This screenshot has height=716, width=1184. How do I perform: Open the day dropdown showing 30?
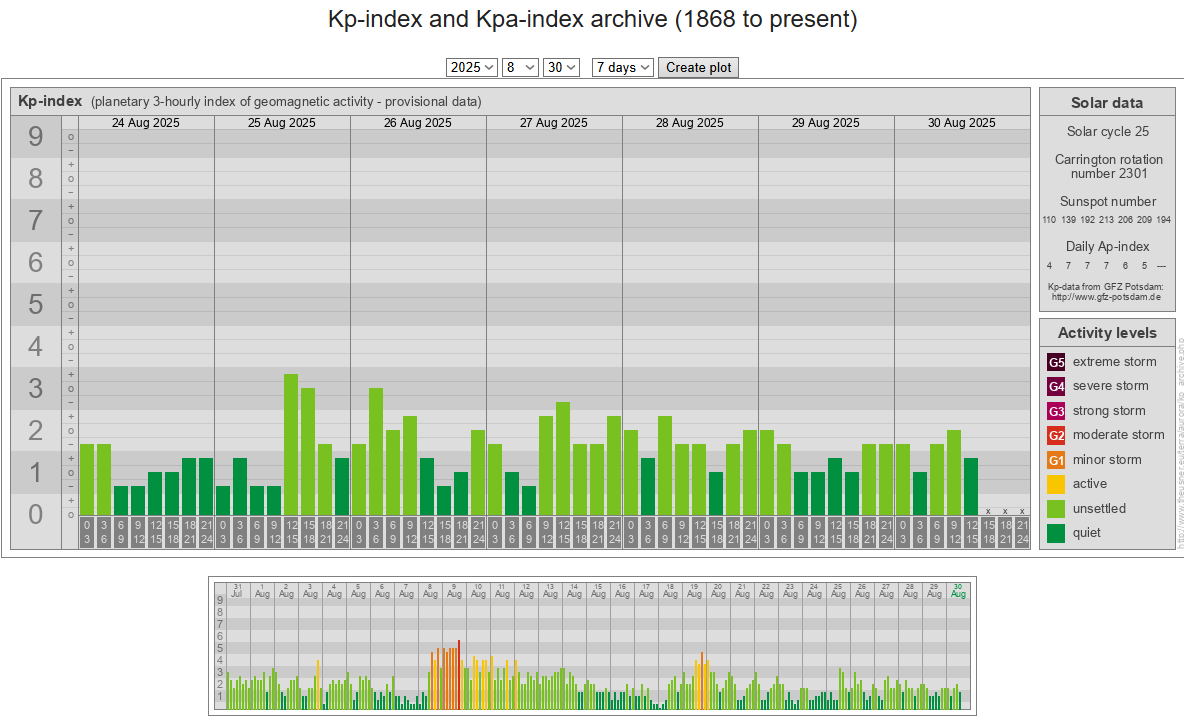pos(561,67)
